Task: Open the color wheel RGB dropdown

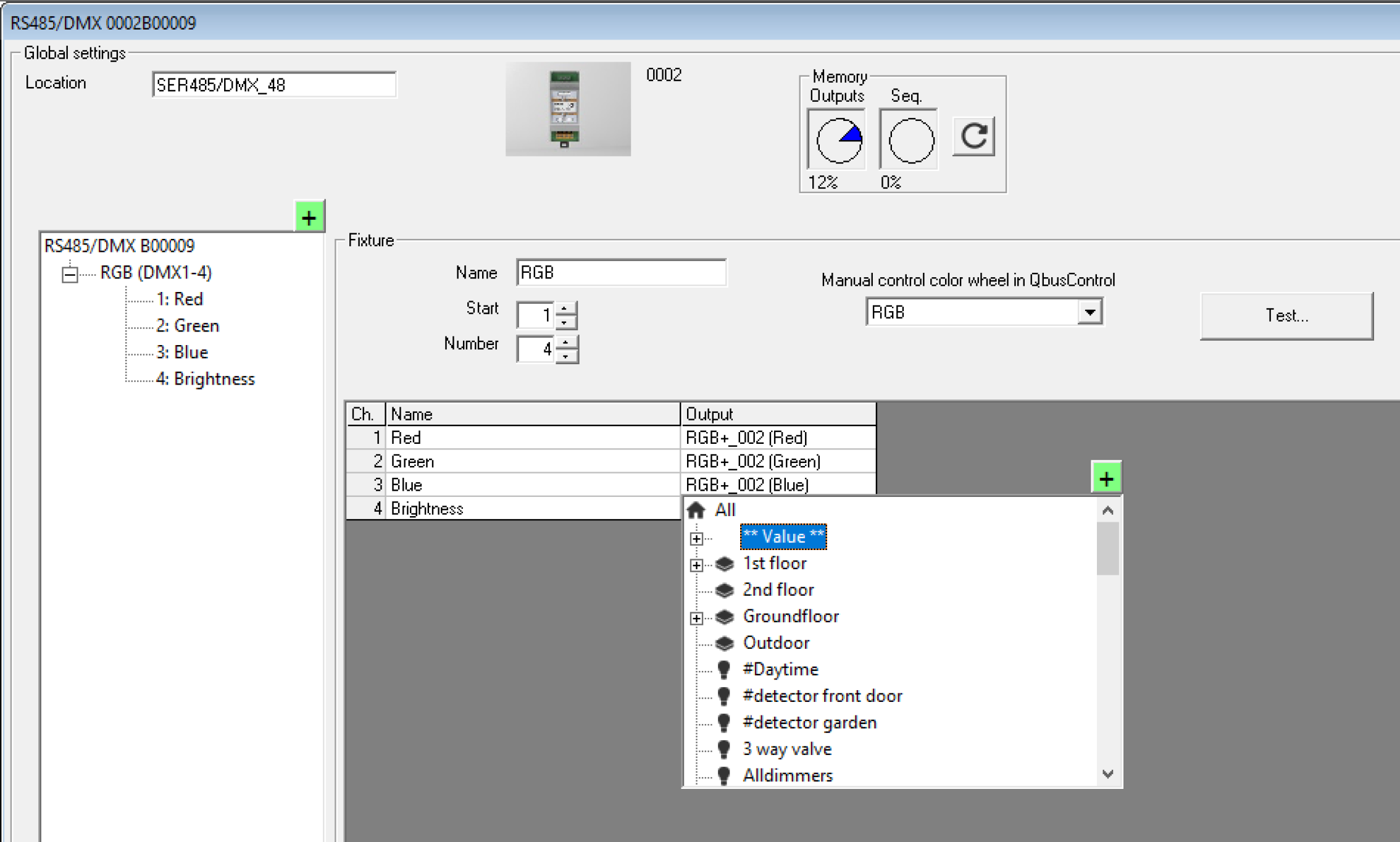Action: [1090, 312]
